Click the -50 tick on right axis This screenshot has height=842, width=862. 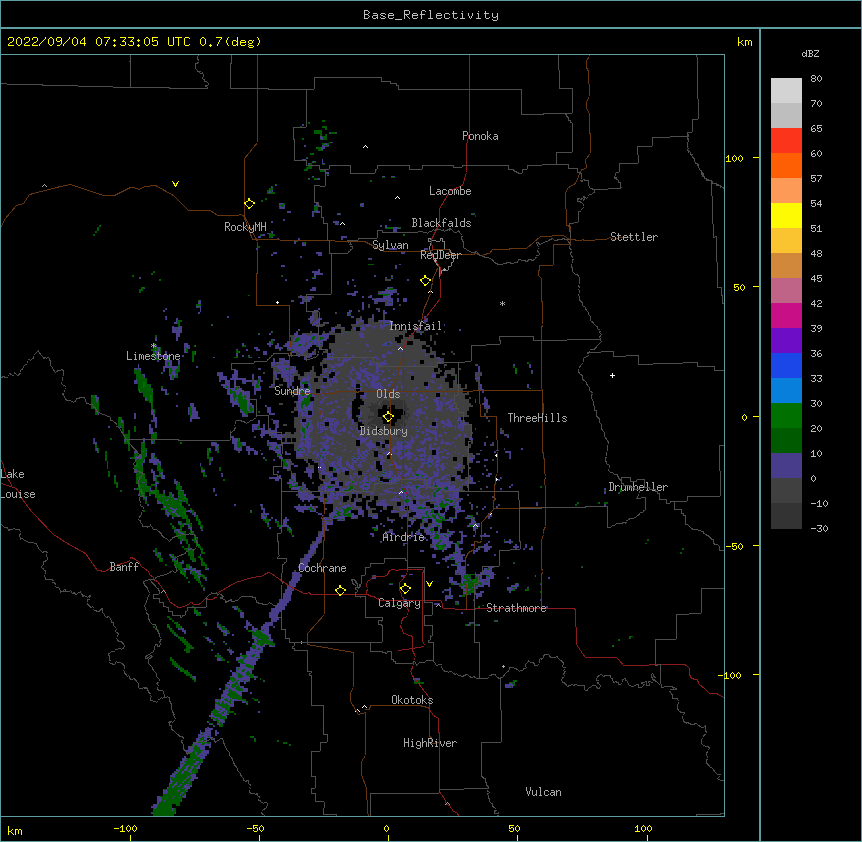point(734,546)
